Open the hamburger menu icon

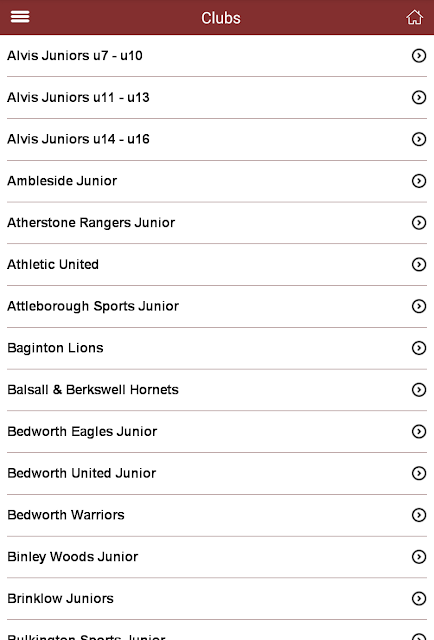20,17
